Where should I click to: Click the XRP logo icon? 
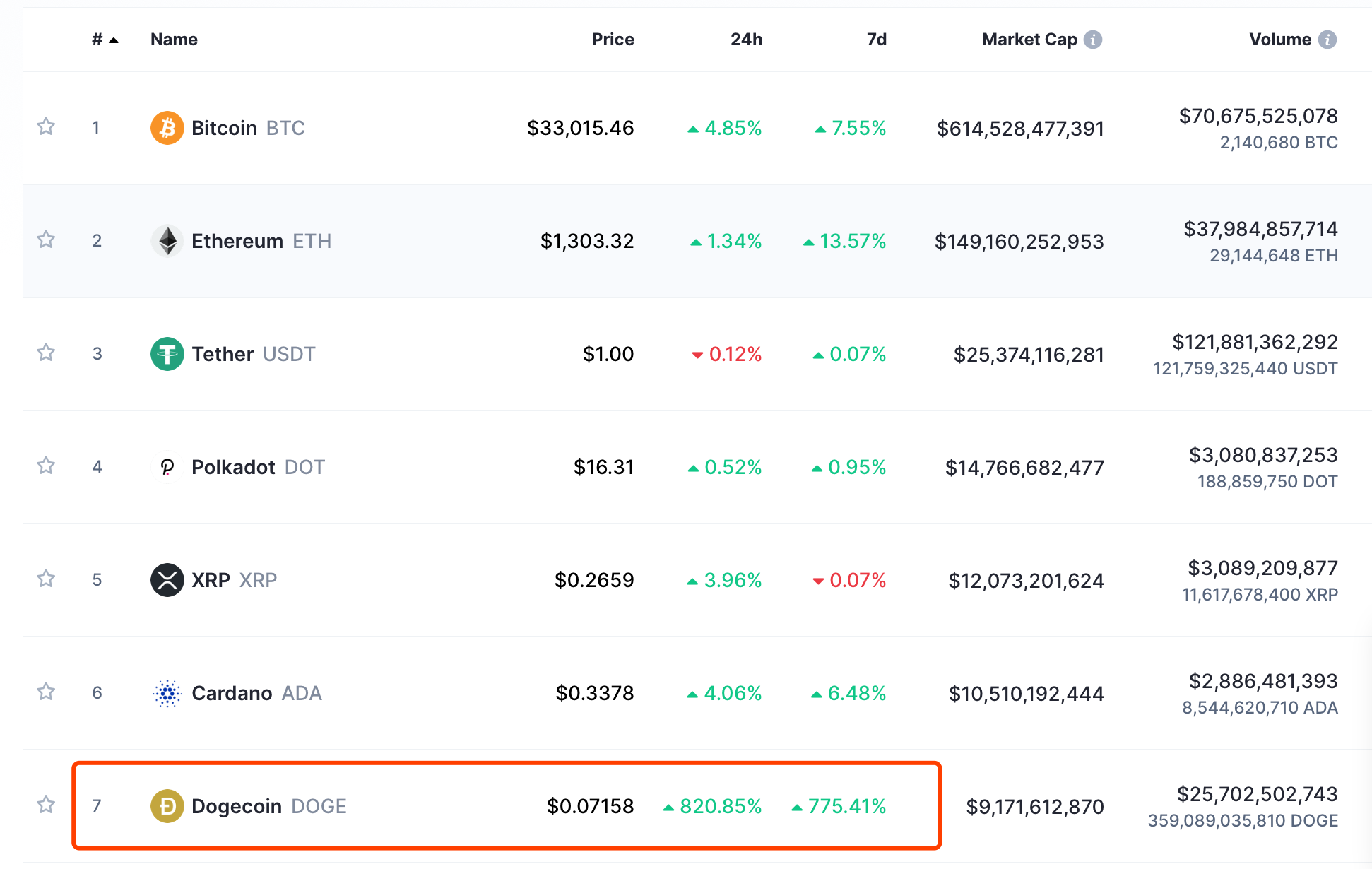[167, 580]
